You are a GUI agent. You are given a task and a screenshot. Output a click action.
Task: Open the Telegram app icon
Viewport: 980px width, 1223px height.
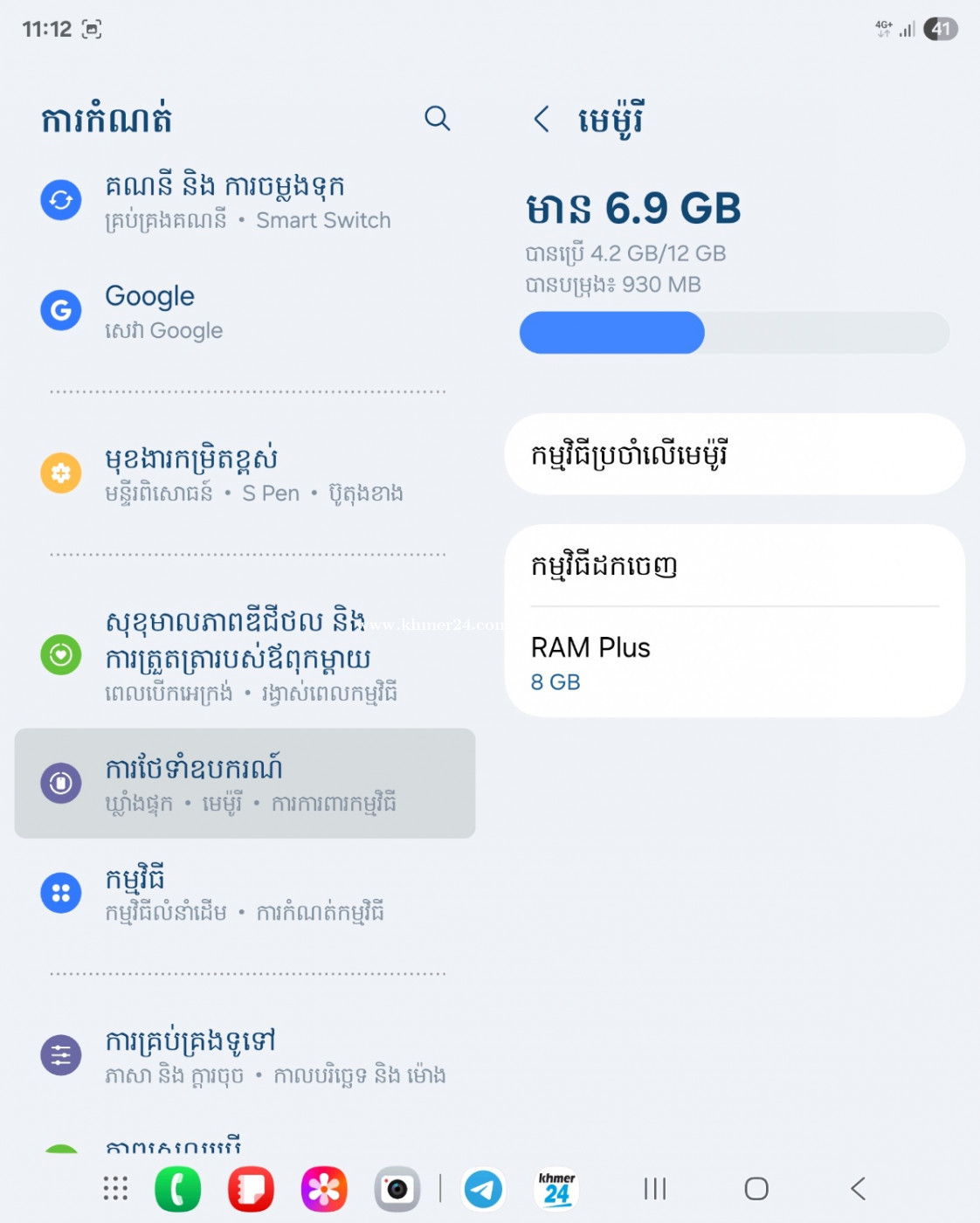(x=483, y=1189)
